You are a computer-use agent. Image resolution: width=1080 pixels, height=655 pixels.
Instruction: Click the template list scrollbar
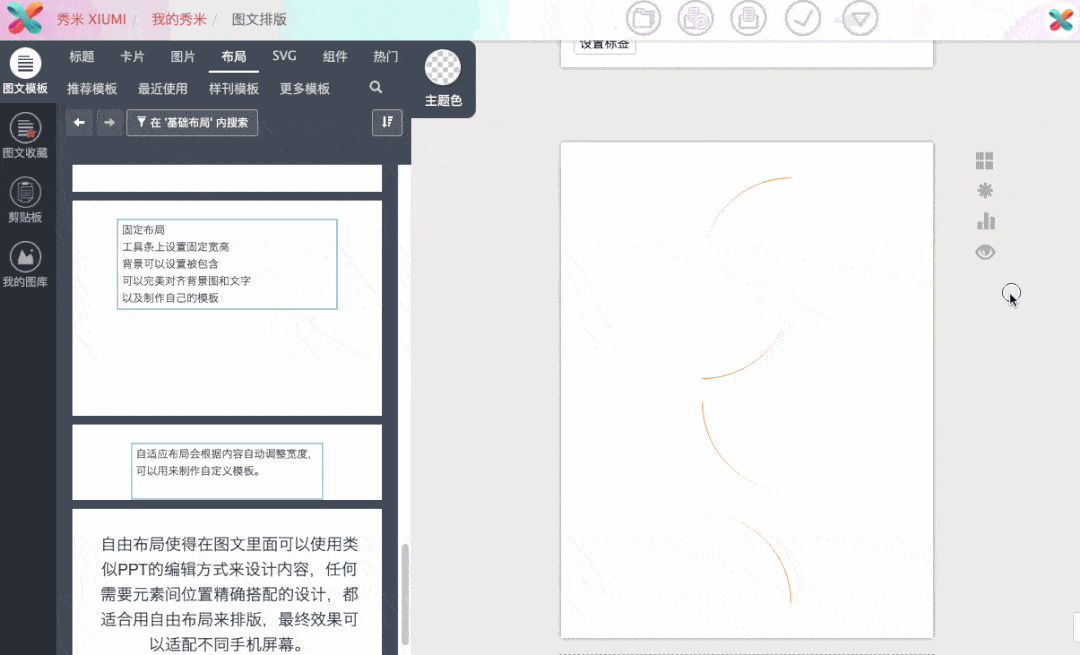[x=405, y=592]
